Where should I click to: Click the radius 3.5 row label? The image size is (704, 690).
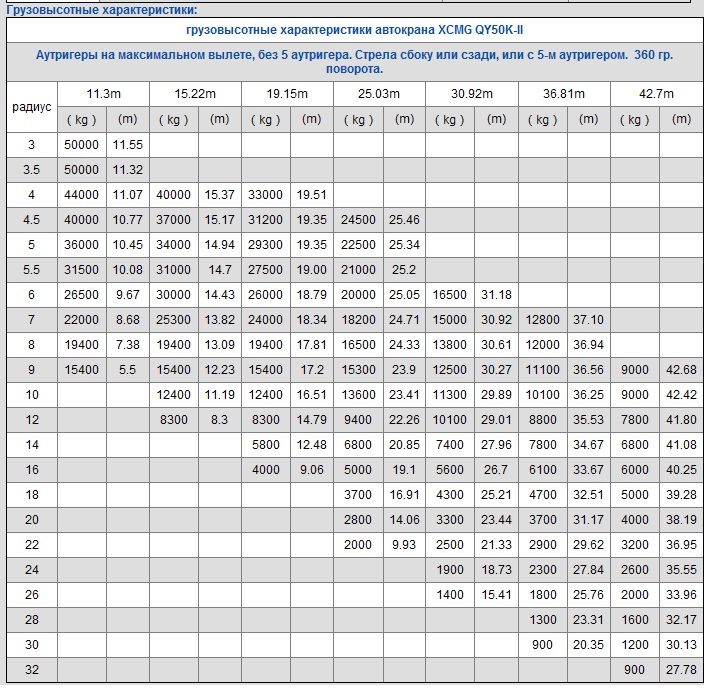(x=31, y=170)
